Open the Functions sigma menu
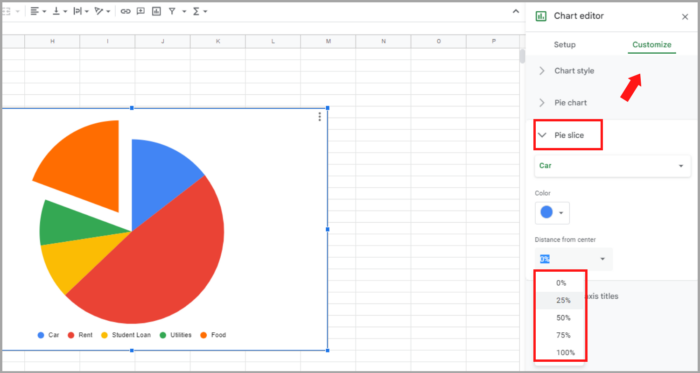Screen dimensions: 700x373 pos(200,12)
